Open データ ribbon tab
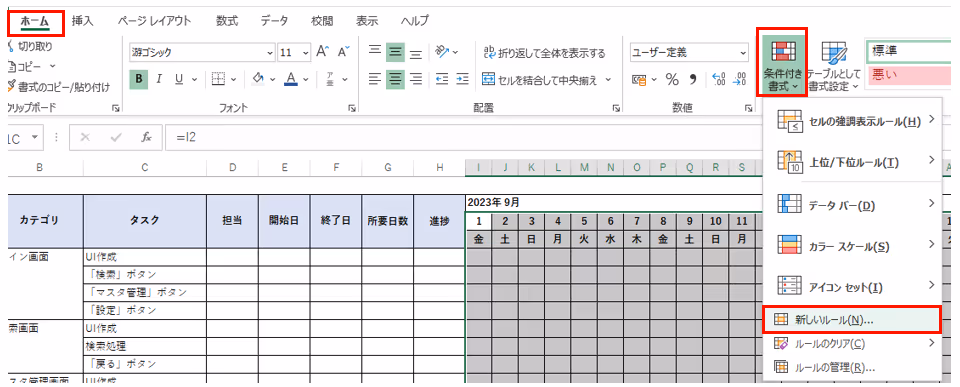The image size is (960, 387). pos(274,21)
